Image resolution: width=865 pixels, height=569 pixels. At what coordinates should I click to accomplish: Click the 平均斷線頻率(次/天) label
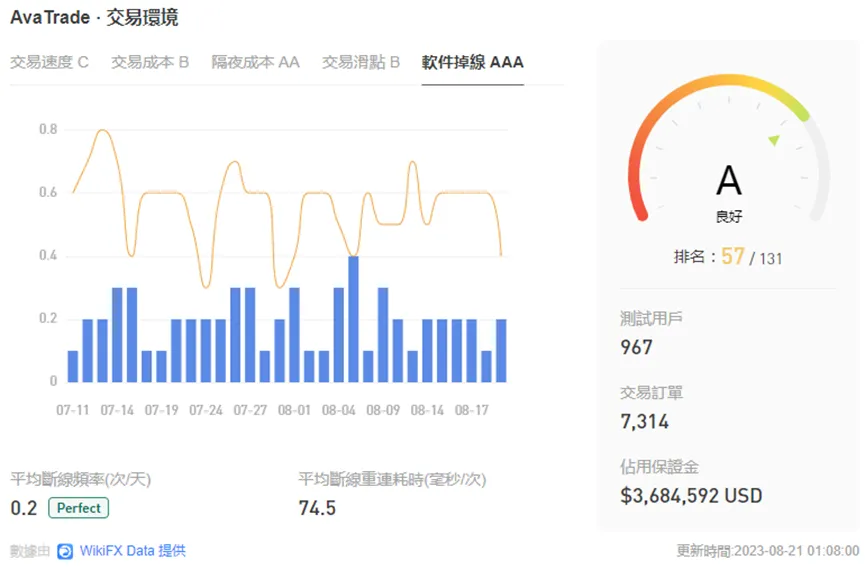click(x=81, y=479)
